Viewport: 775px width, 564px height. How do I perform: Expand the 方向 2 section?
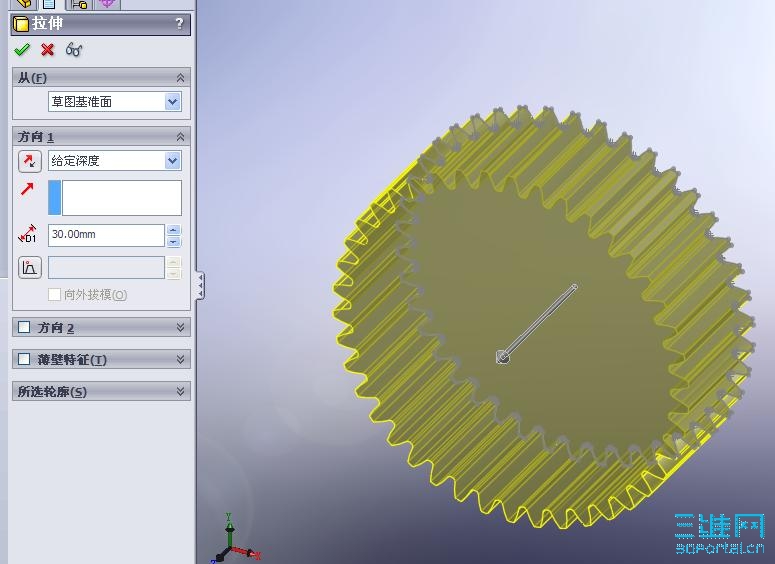[x=180, y=327]
